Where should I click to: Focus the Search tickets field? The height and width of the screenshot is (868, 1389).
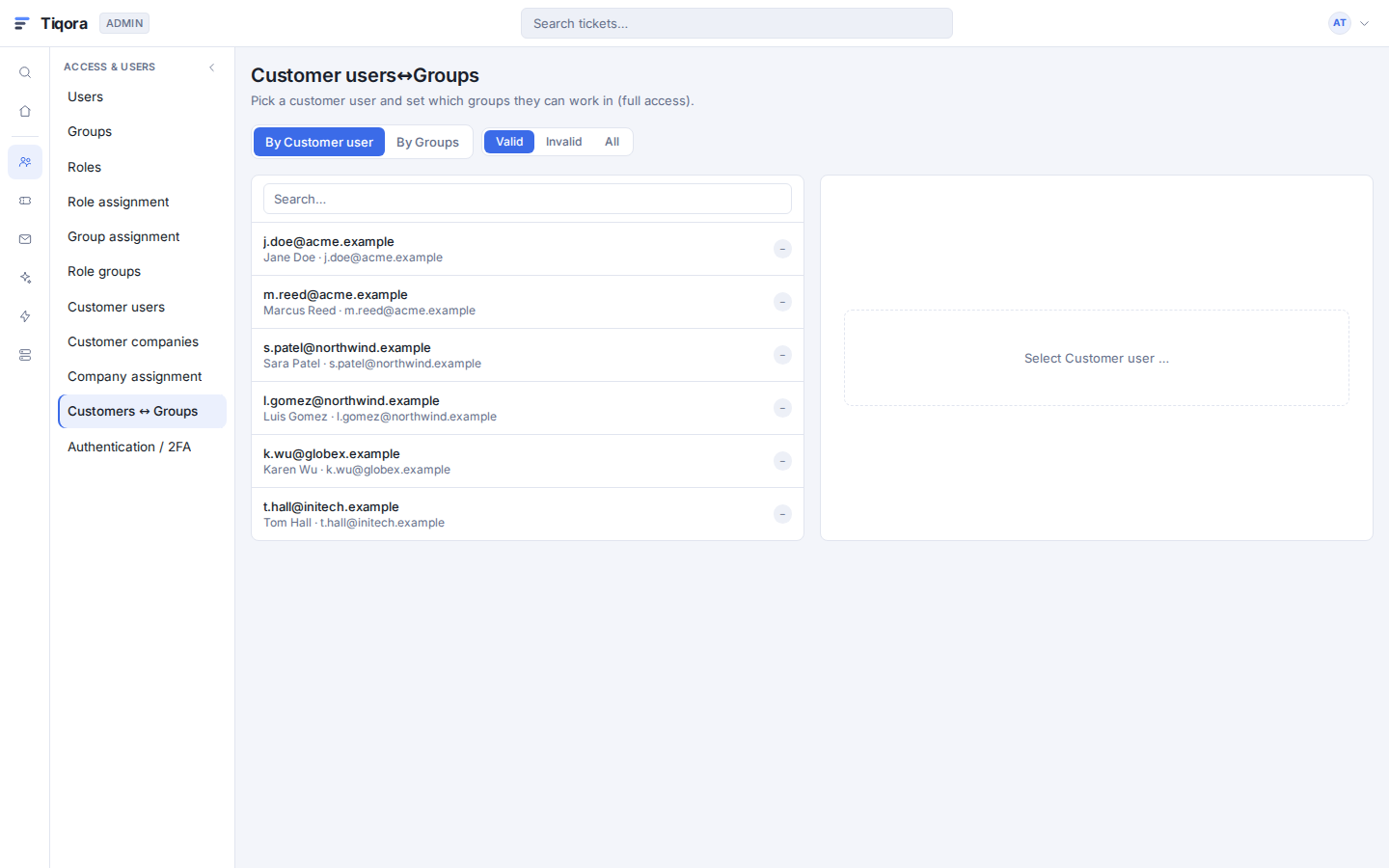tap(737, 23)
